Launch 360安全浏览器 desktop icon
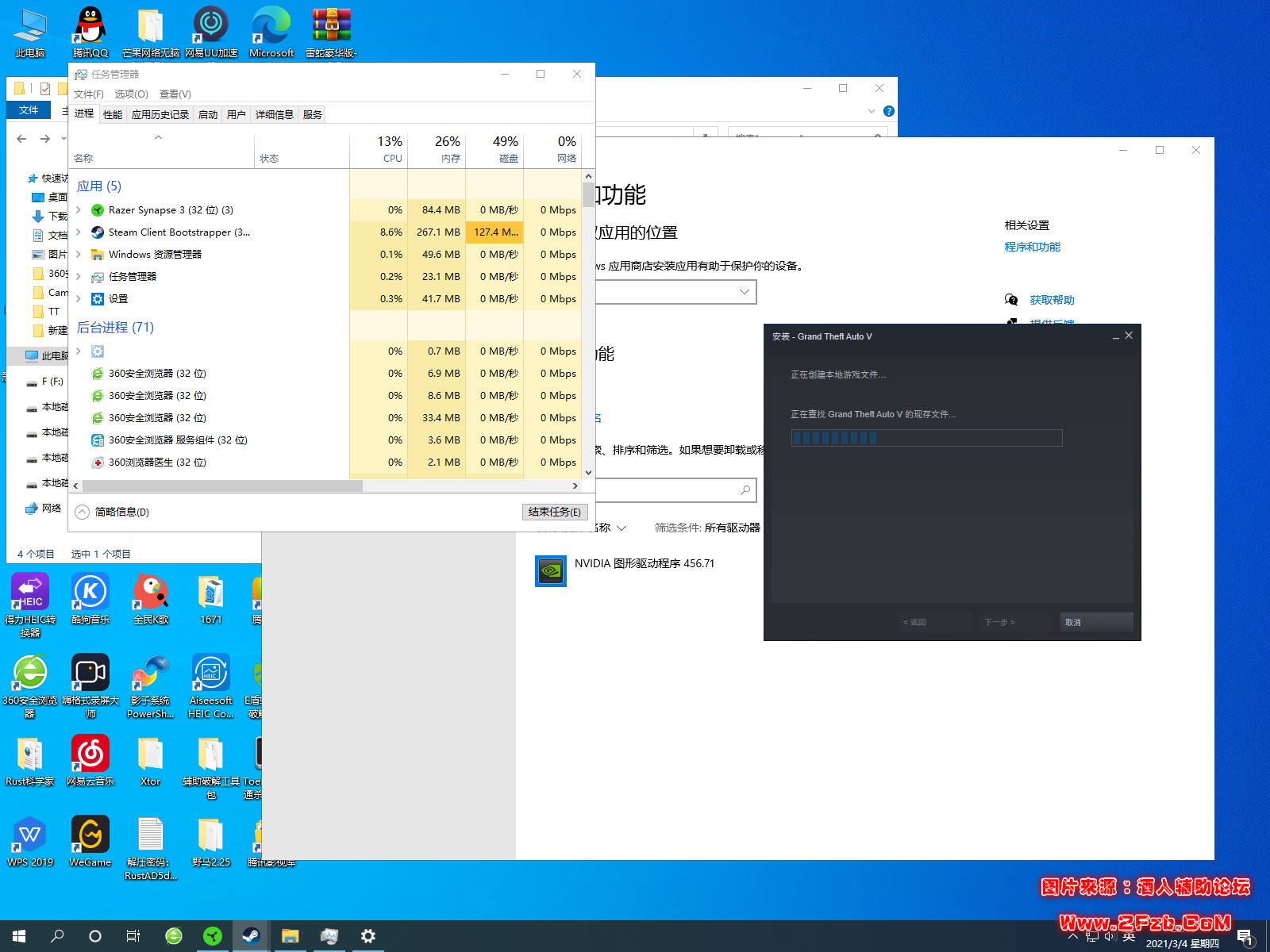Image resolution: width=1270 pixels, height=952 pixels. pyautogui.click(x=30, y=685)
